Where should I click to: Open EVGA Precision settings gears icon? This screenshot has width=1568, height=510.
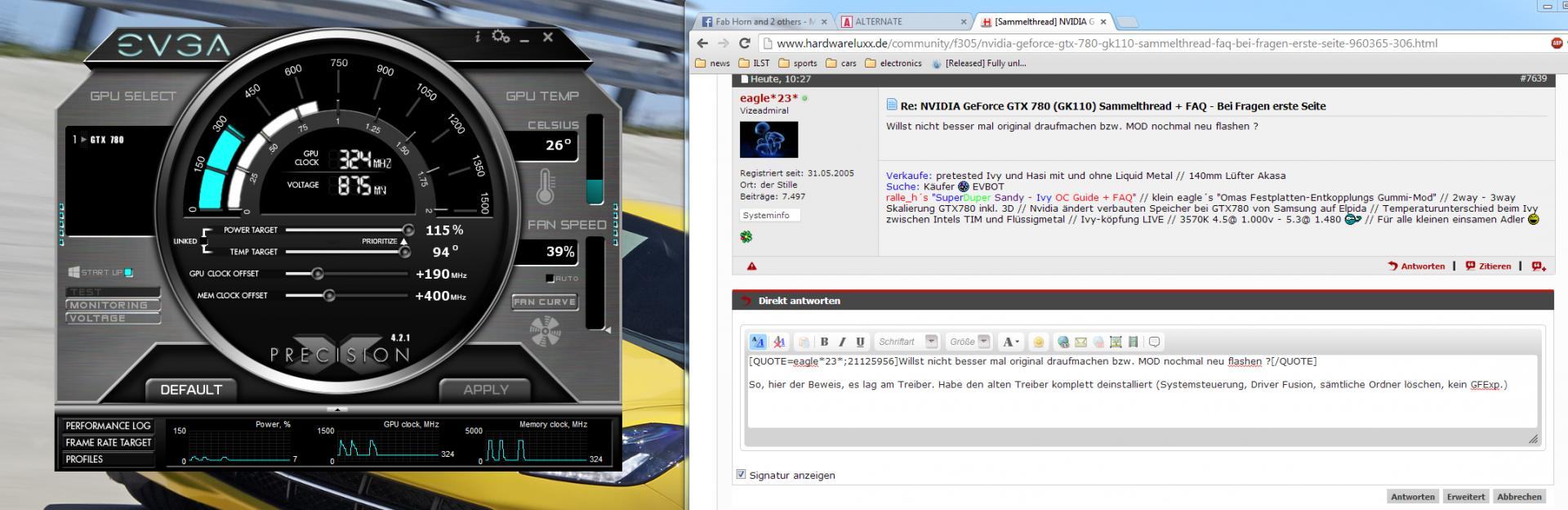click(x=501, y=37)
